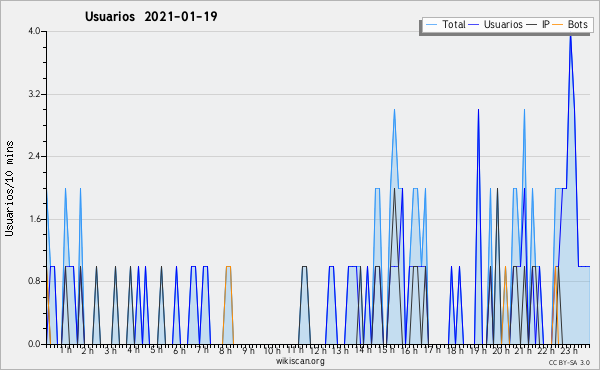Click the '19 h' x-axis label

pos(478,350)
